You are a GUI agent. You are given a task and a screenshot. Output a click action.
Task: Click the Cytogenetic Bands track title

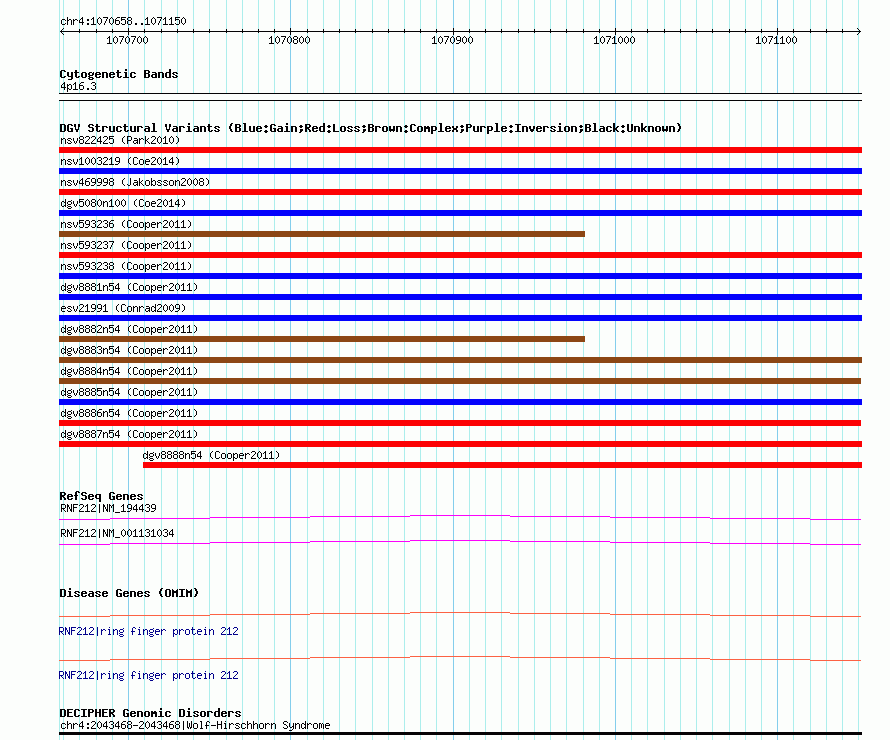(119, 74)
